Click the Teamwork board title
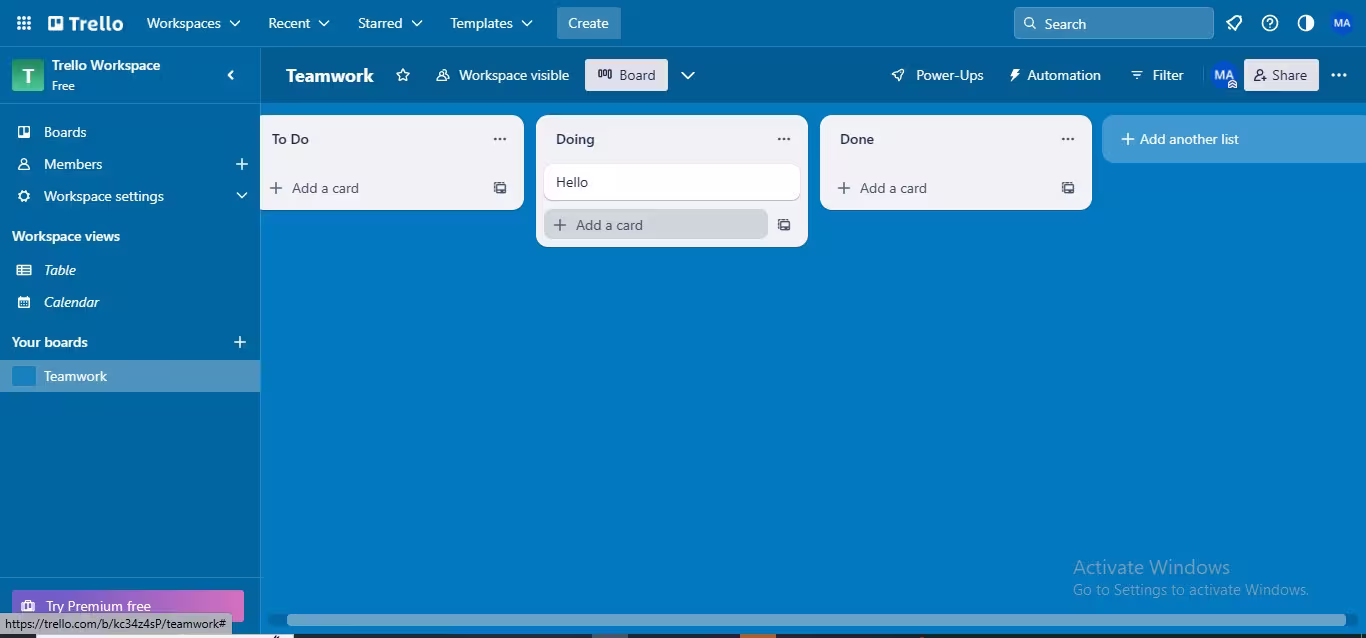Screen dimensions: 1366x638 tap(330, 75)
